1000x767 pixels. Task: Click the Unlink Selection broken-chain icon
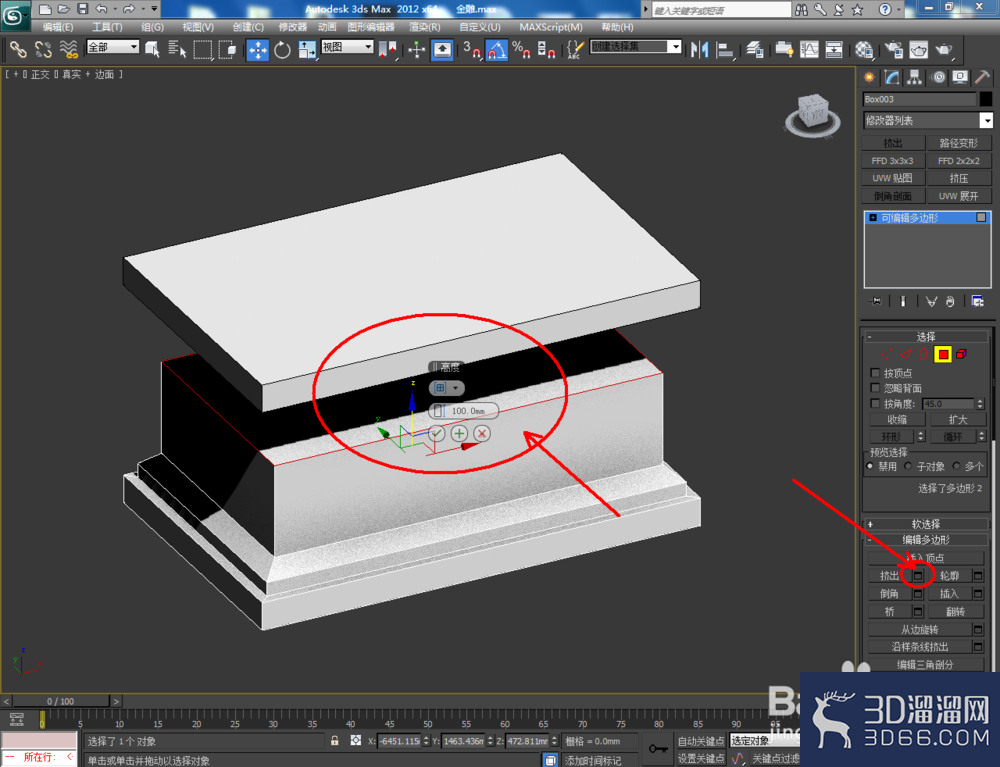[43, 49]
